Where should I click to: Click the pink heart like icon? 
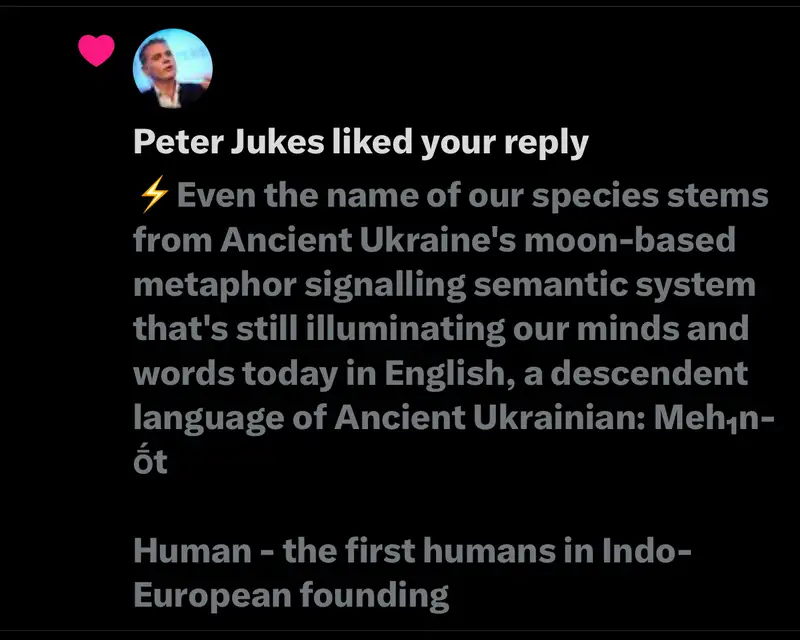[x=96, y=50]
